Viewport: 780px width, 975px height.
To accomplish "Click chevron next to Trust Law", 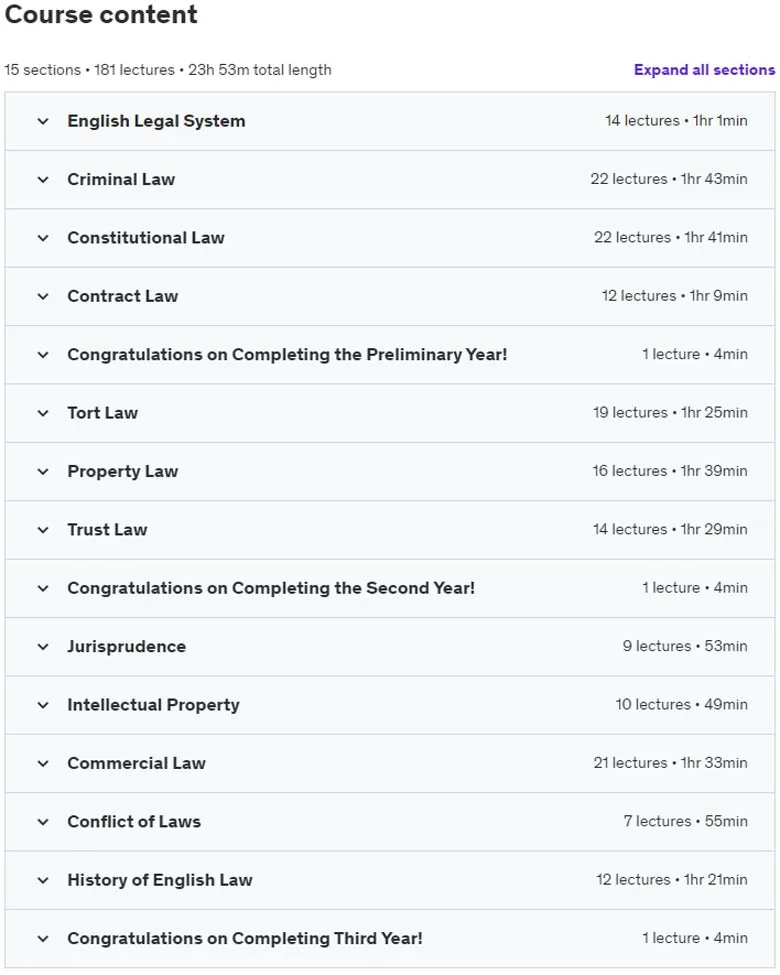I will (x=43, y=530).
